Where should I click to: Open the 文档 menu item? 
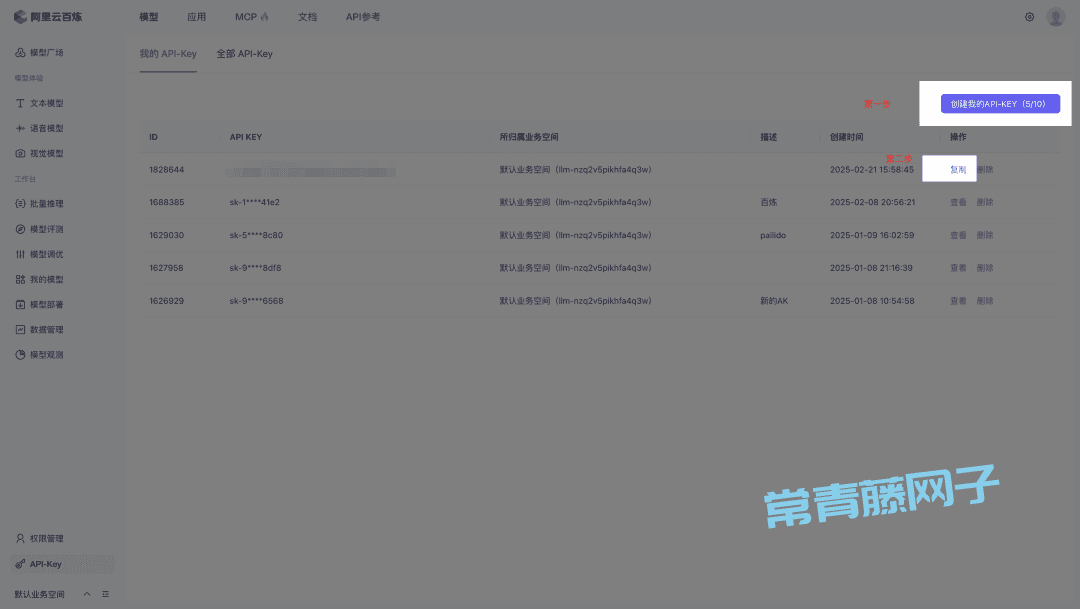pos(307,16)
